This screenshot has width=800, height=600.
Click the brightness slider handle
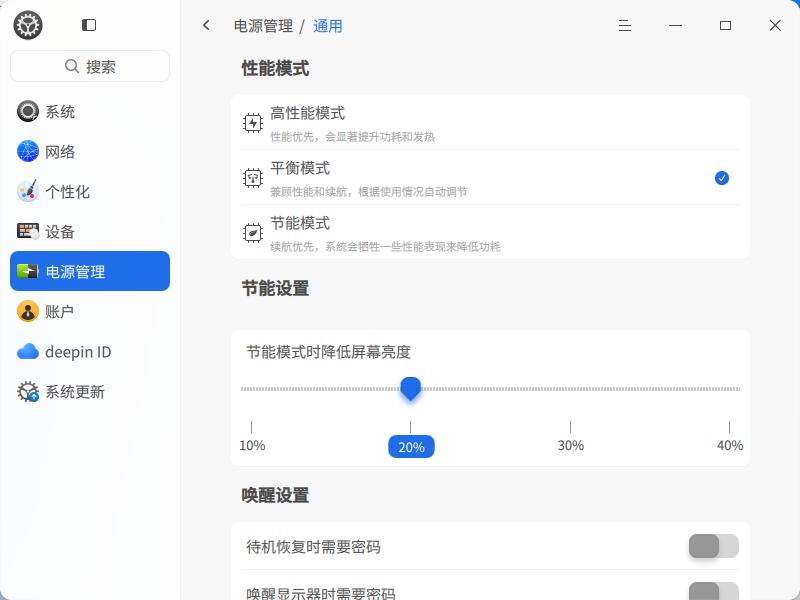pos(410,389)
